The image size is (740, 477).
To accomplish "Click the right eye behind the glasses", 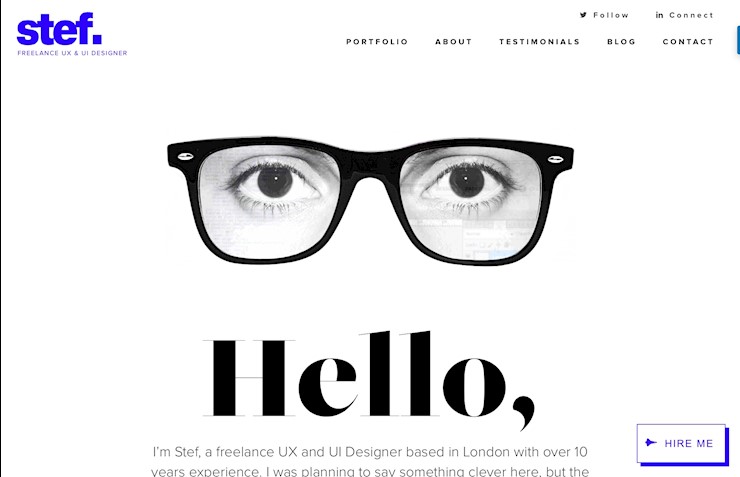I will [467, 182].
